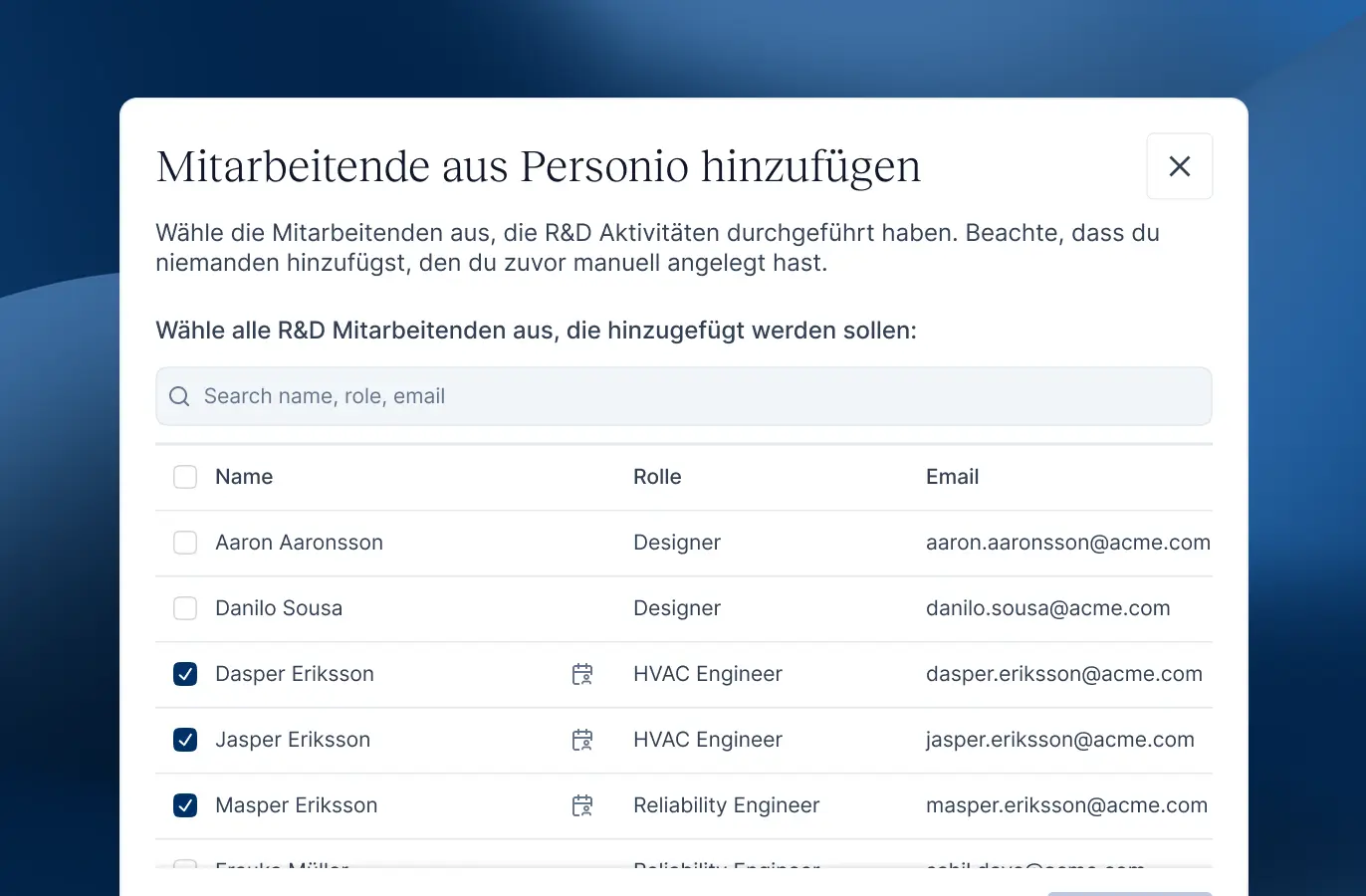Untick the Masper Eriksson checkbox
Viewport: 1366px width, 896px height.
[x=185, y=805]
